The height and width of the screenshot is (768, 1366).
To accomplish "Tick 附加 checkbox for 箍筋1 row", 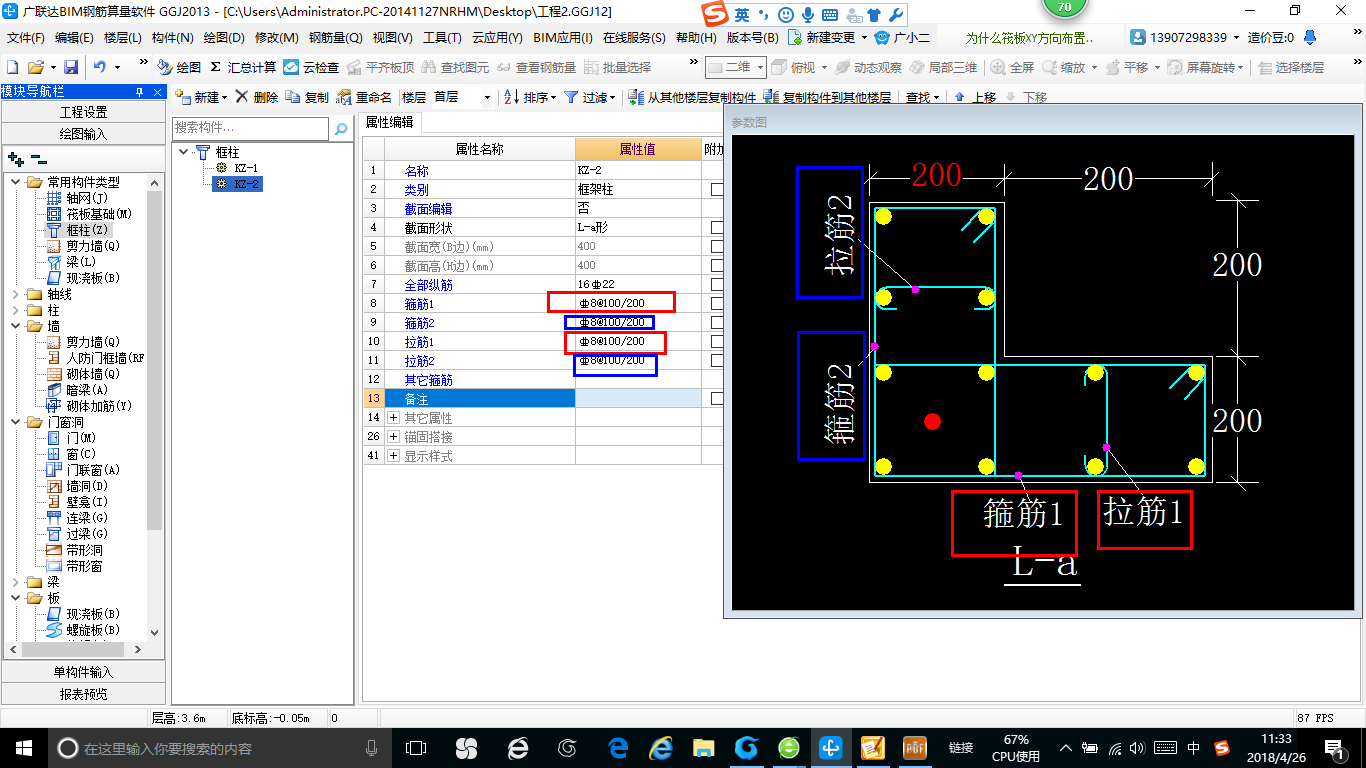I will [717, 303].
